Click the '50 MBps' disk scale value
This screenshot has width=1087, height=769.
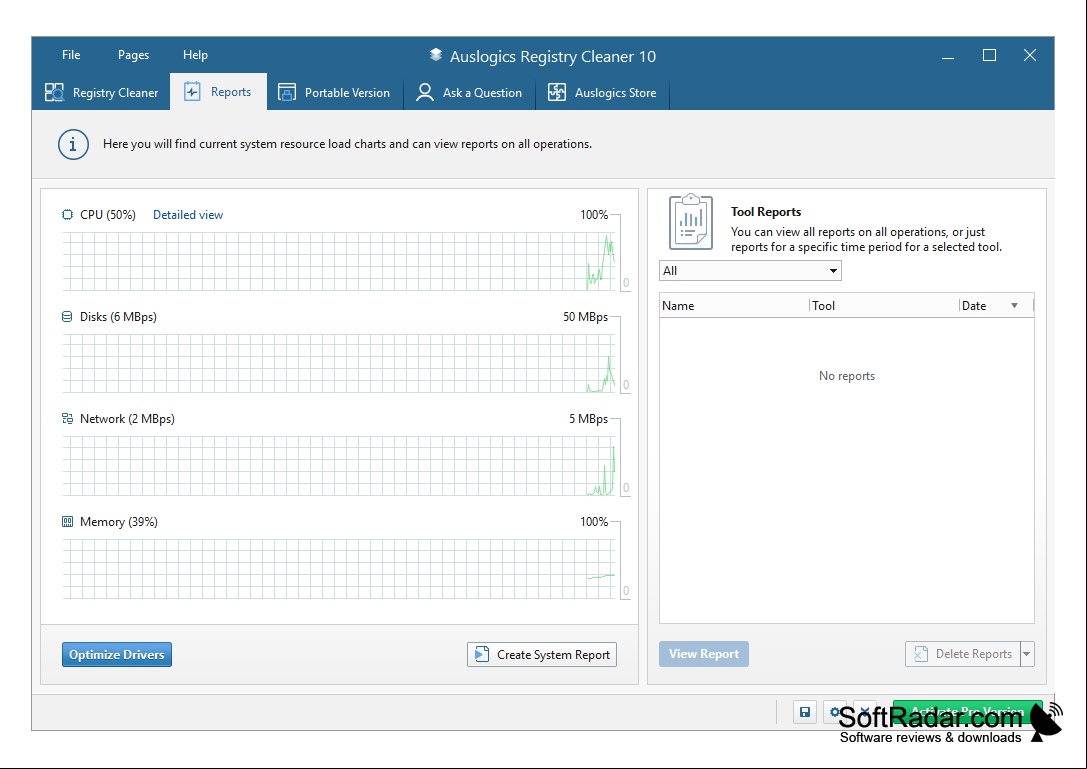click(x=585, y=317)
